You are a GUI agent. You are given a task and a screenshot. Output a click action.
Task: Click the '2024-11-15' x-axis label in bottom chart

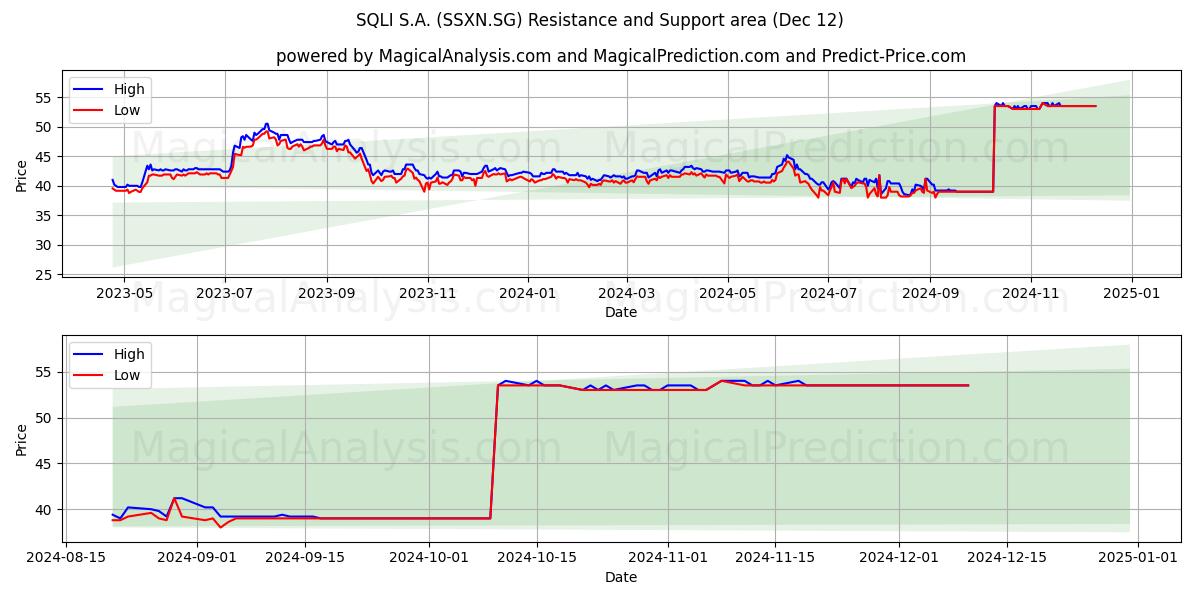(776, 559)
